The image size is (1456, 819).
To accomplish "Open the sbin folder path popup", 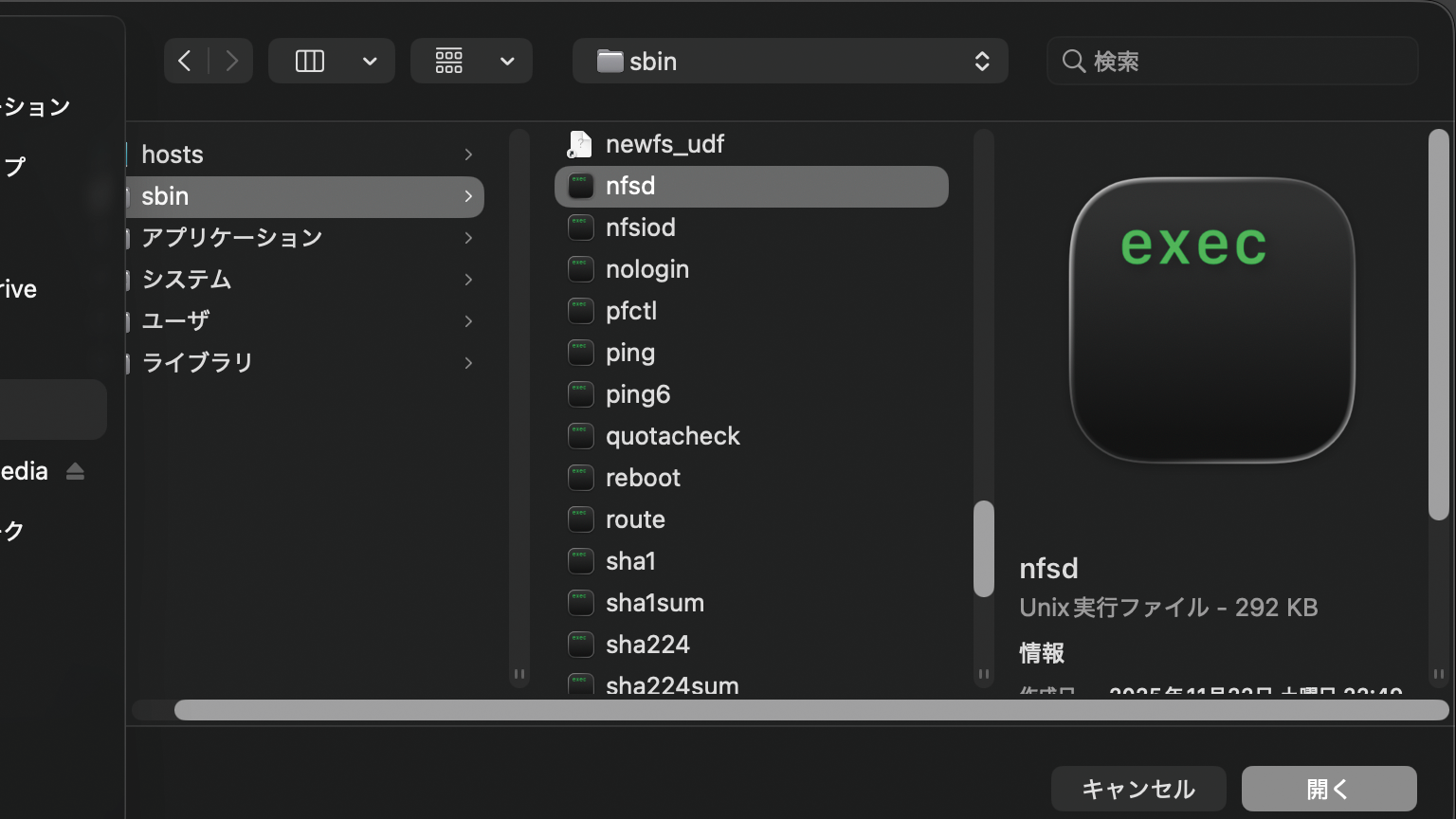I will (790, 62).
